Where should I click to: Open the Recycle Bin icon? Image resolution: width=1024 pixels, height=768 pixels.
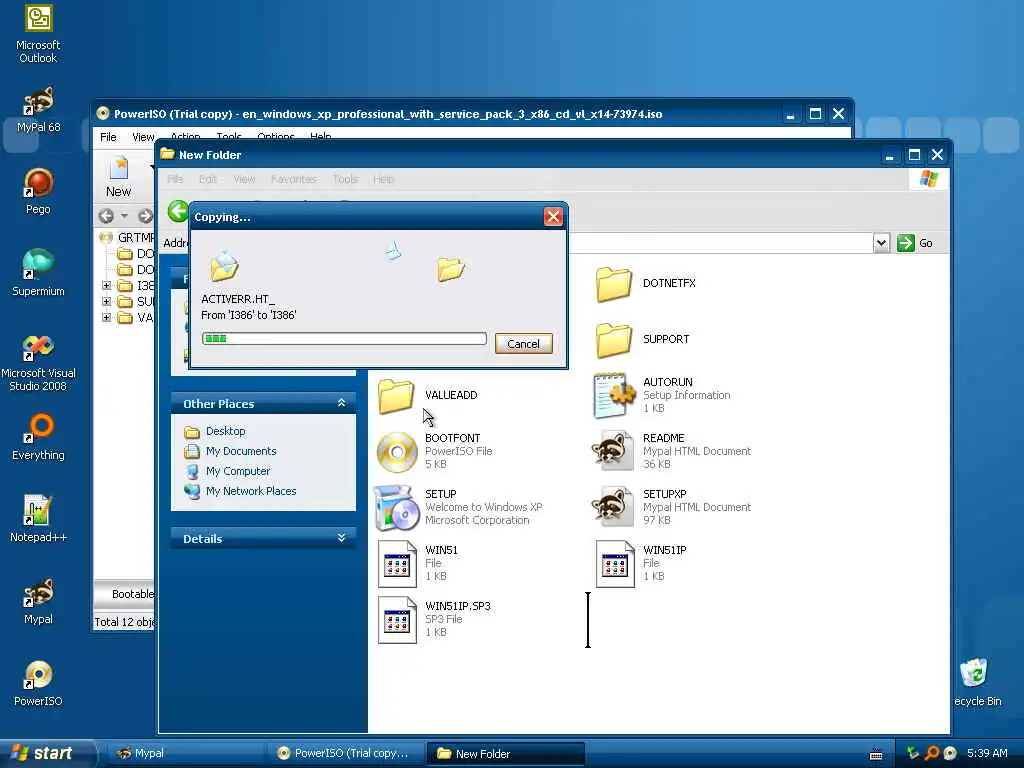(x=977, y=682)
